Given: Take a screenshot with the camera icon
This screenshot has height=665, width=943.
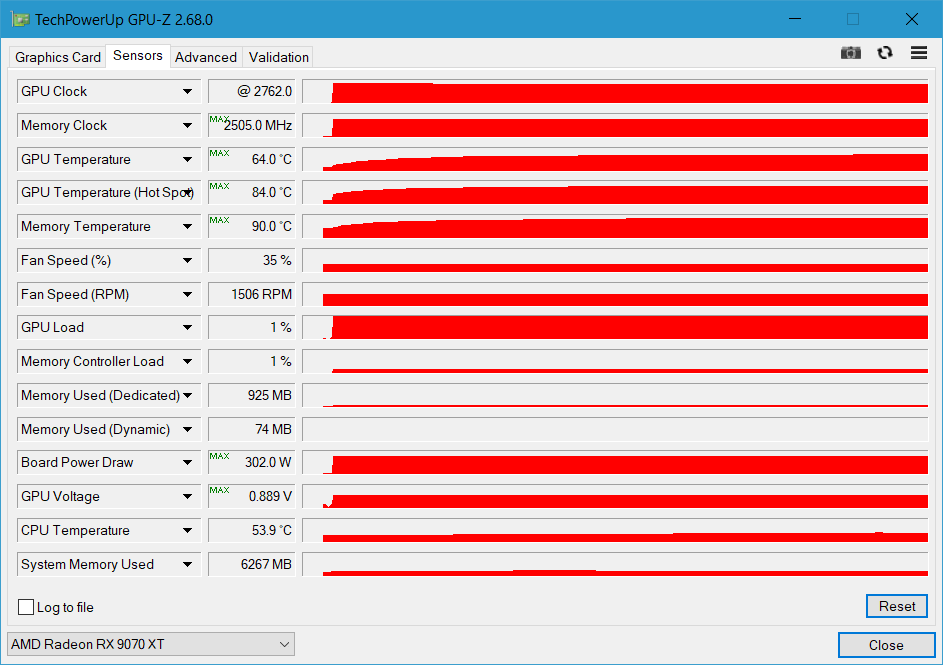Looking at the screenshot, I should pyautogui.click(x=850, y=53).
